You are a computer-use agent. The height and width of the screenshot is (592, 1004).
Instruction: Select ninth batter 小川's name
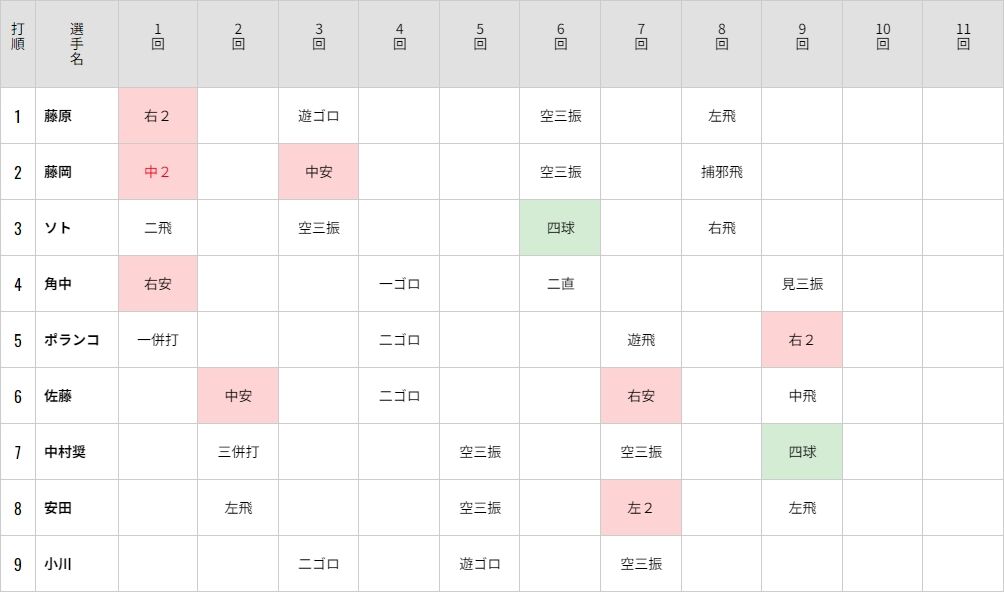(58, 564)
